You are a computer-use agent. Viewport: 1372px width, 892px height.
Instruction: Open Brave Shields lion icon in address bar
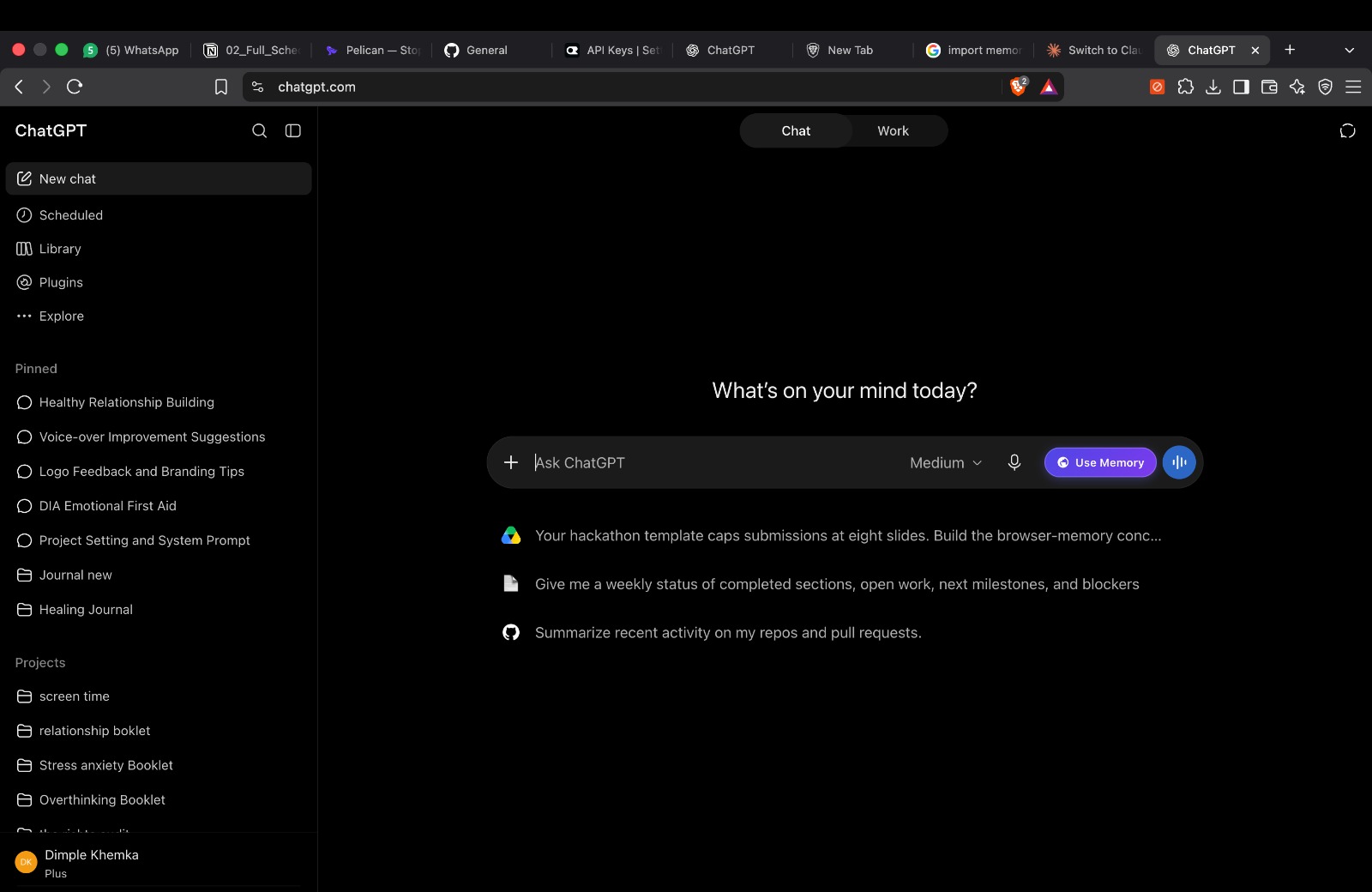click(1019, 86)
